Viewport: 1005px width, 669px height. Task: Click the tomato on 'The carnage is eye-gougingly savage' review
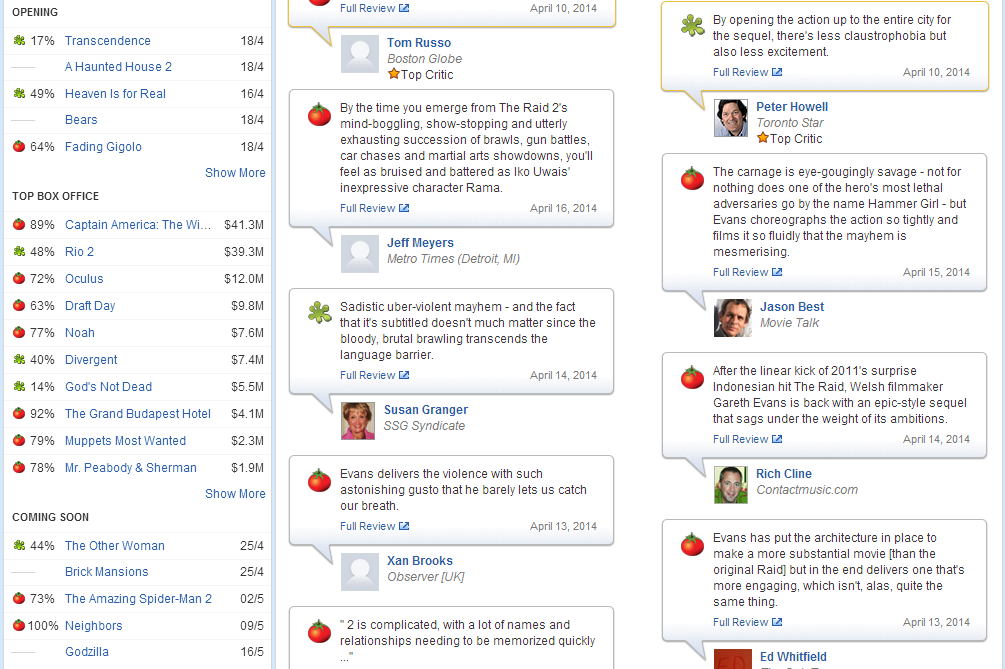[692, 178]
